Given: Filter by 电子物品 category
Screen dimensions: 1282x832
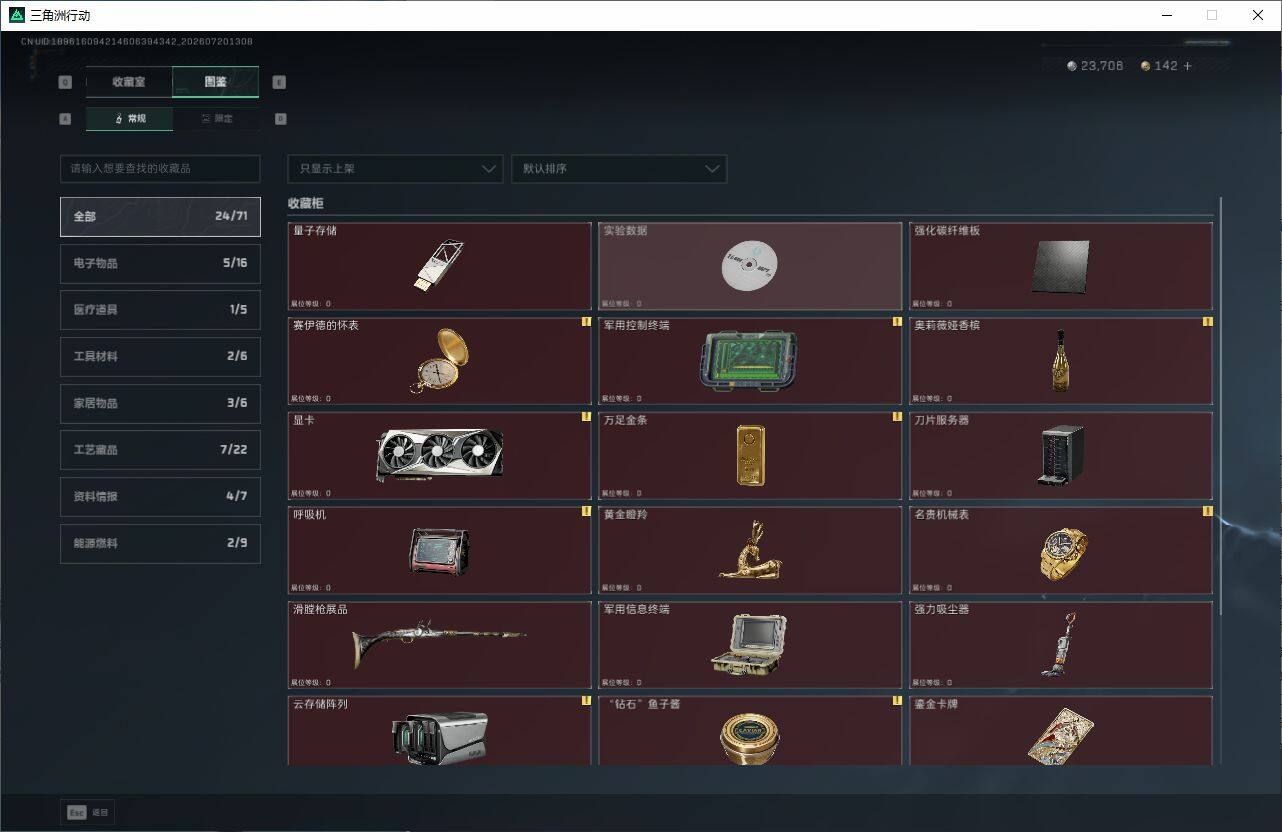Looking at the screenshot, I should coord(160,263).
